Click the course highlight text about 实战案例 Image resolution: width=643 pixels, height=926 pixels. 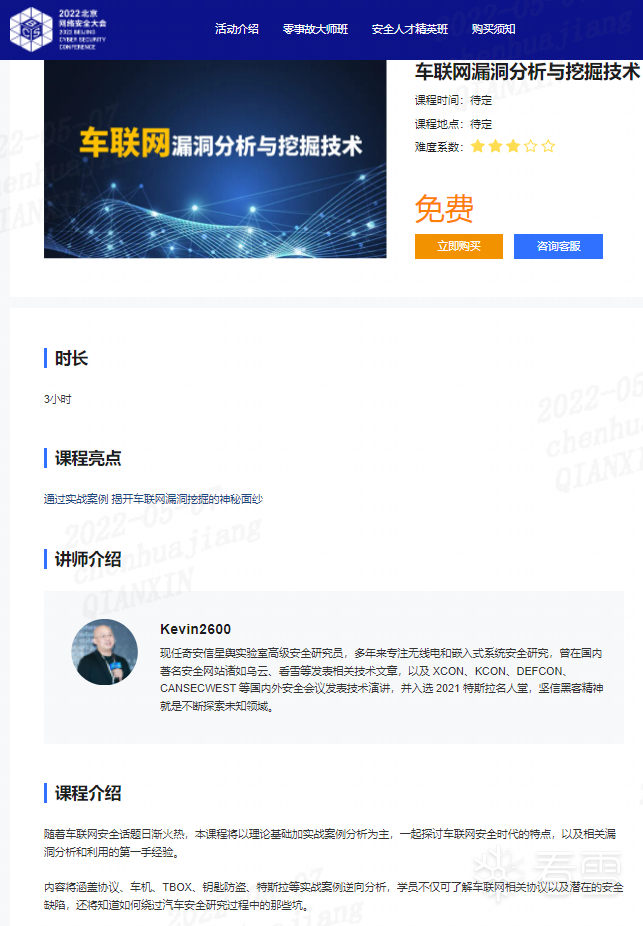154,499
